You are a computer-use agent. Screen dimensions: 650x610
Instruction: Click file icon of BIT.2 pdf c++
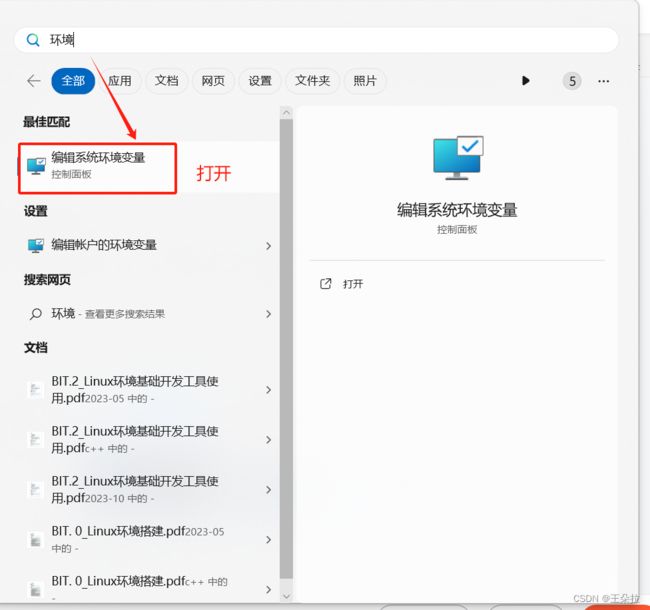pyautogui.click(x=35, y=440)
